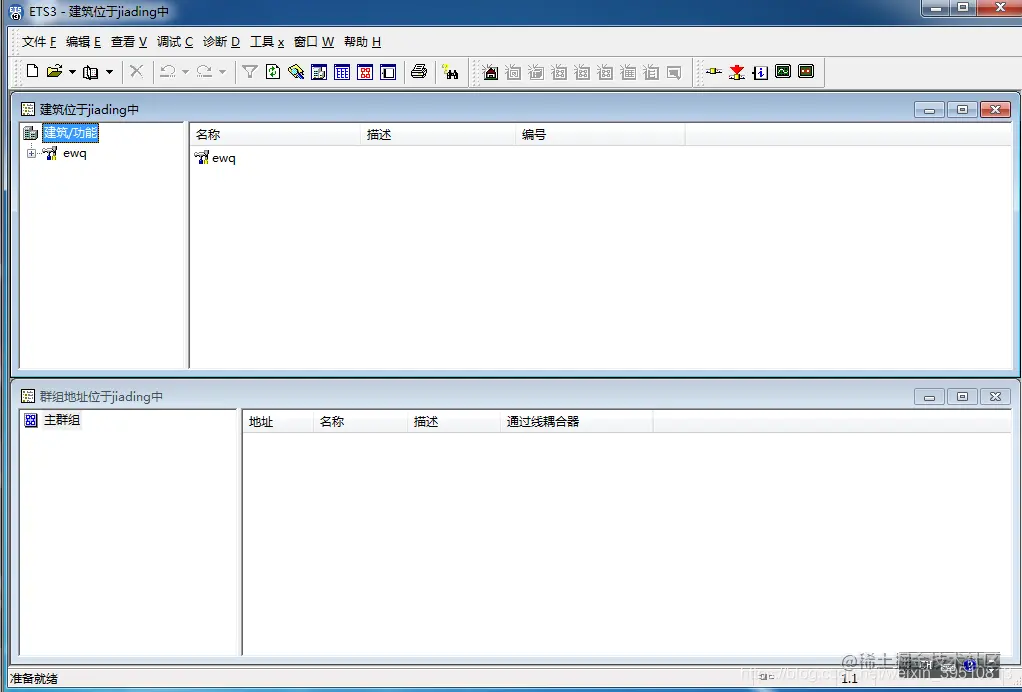This screenshot has height=692, width=1022.
Task: Open the 文件 F menu
Action: coord(39,42)
